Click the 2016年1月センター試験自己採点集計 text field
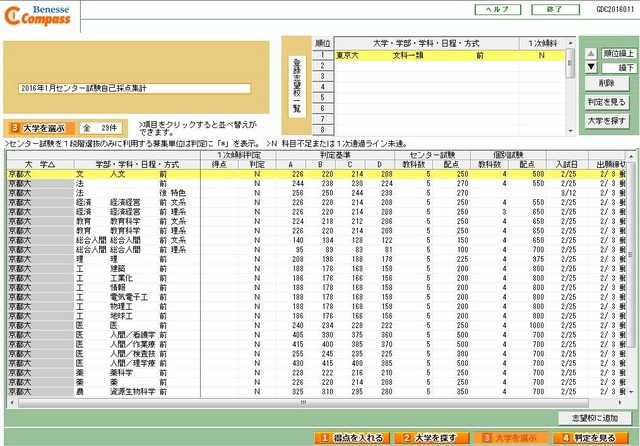This screenshot has width=640, height=446. (134, 89)
